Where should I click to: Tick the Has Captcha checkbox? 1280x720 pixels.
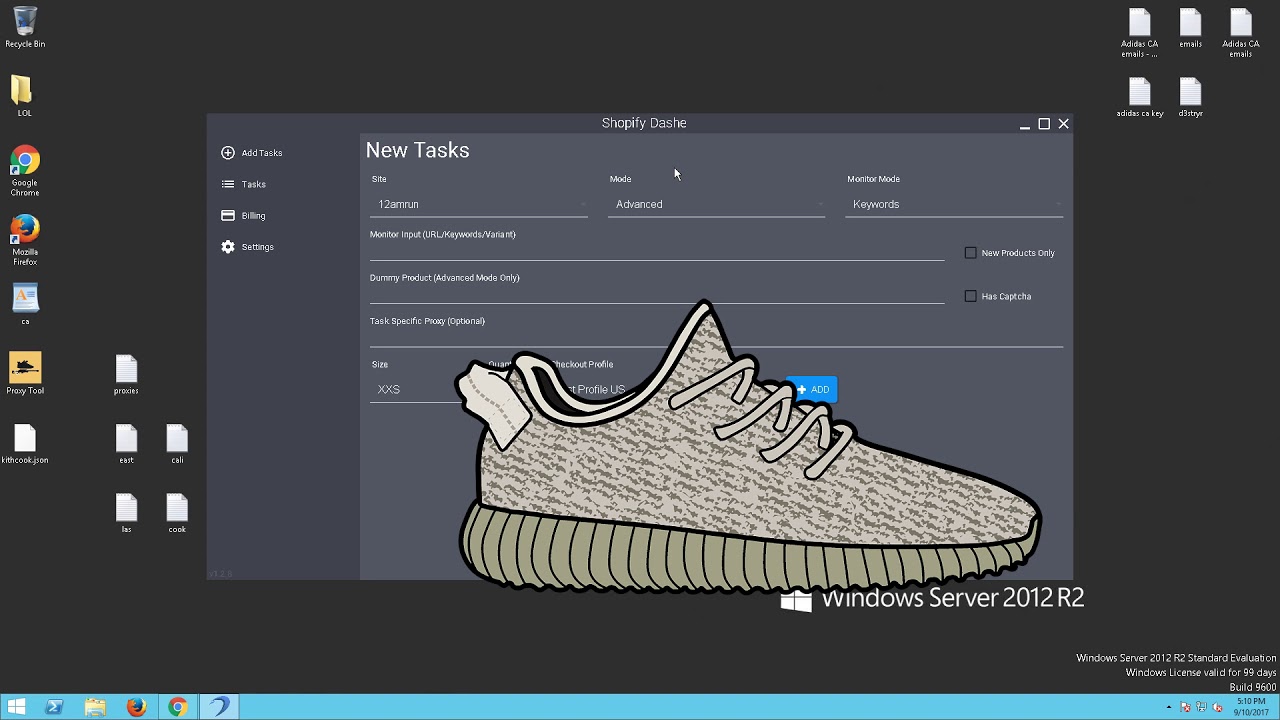click(x=970, y=296)
